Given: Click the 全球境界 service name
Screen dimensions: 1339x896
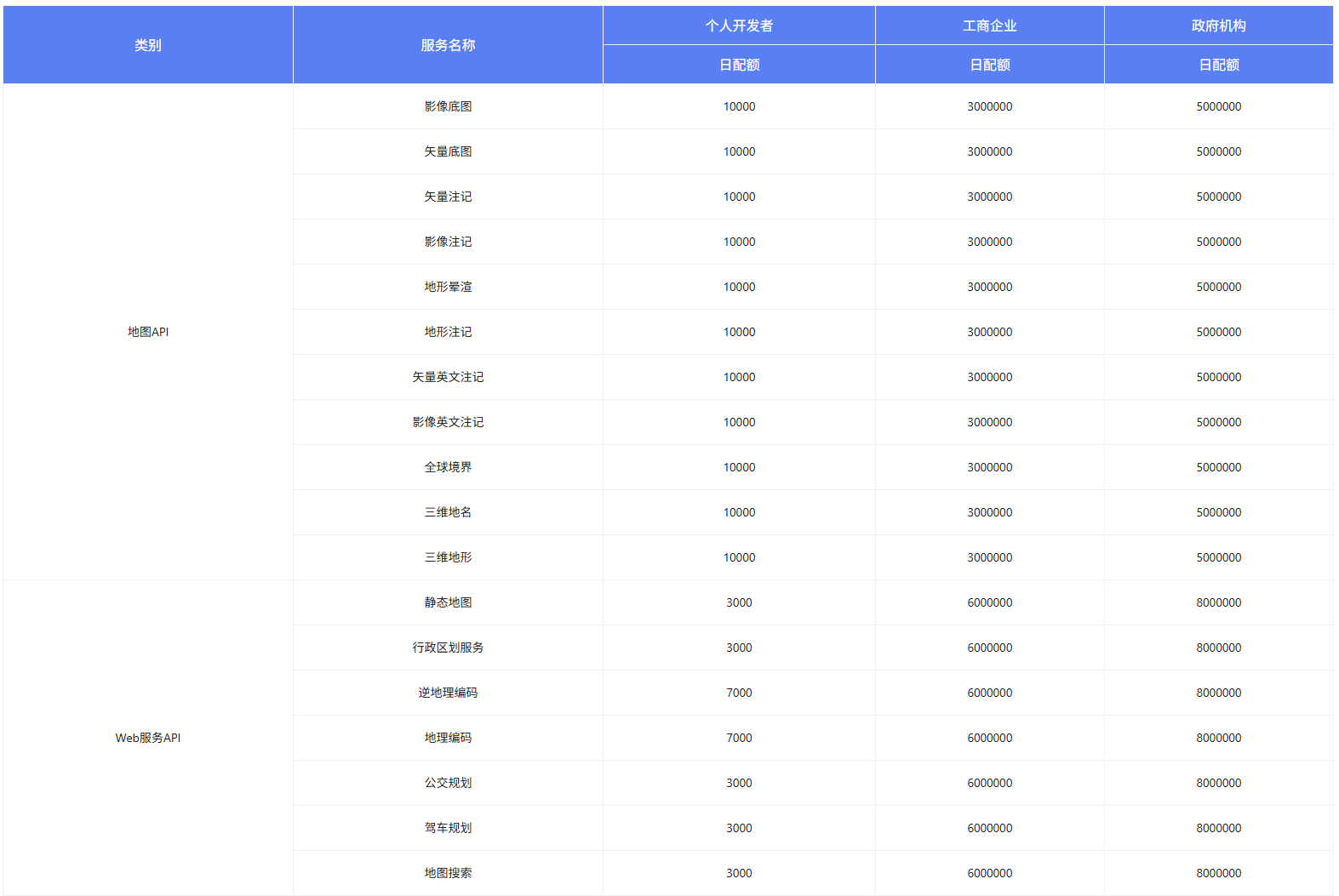Looking at the screenshot, I should 448,467.
